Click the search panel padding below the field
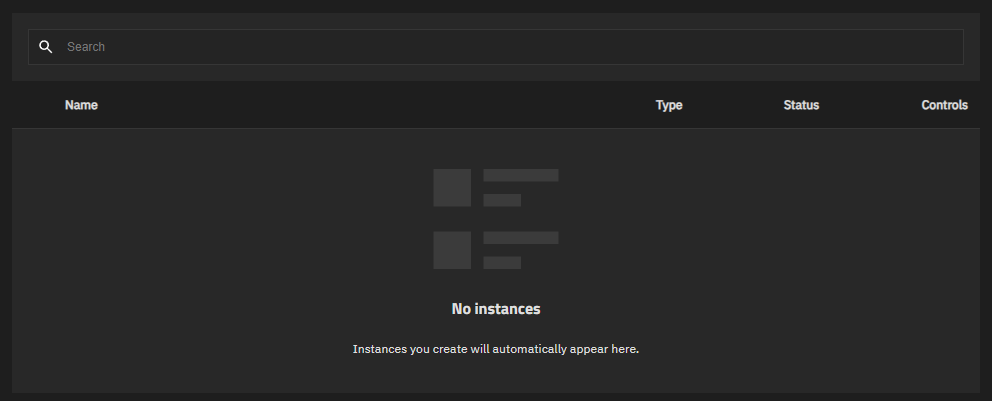This screenshot has height=401, width=992. click(496, 73)
